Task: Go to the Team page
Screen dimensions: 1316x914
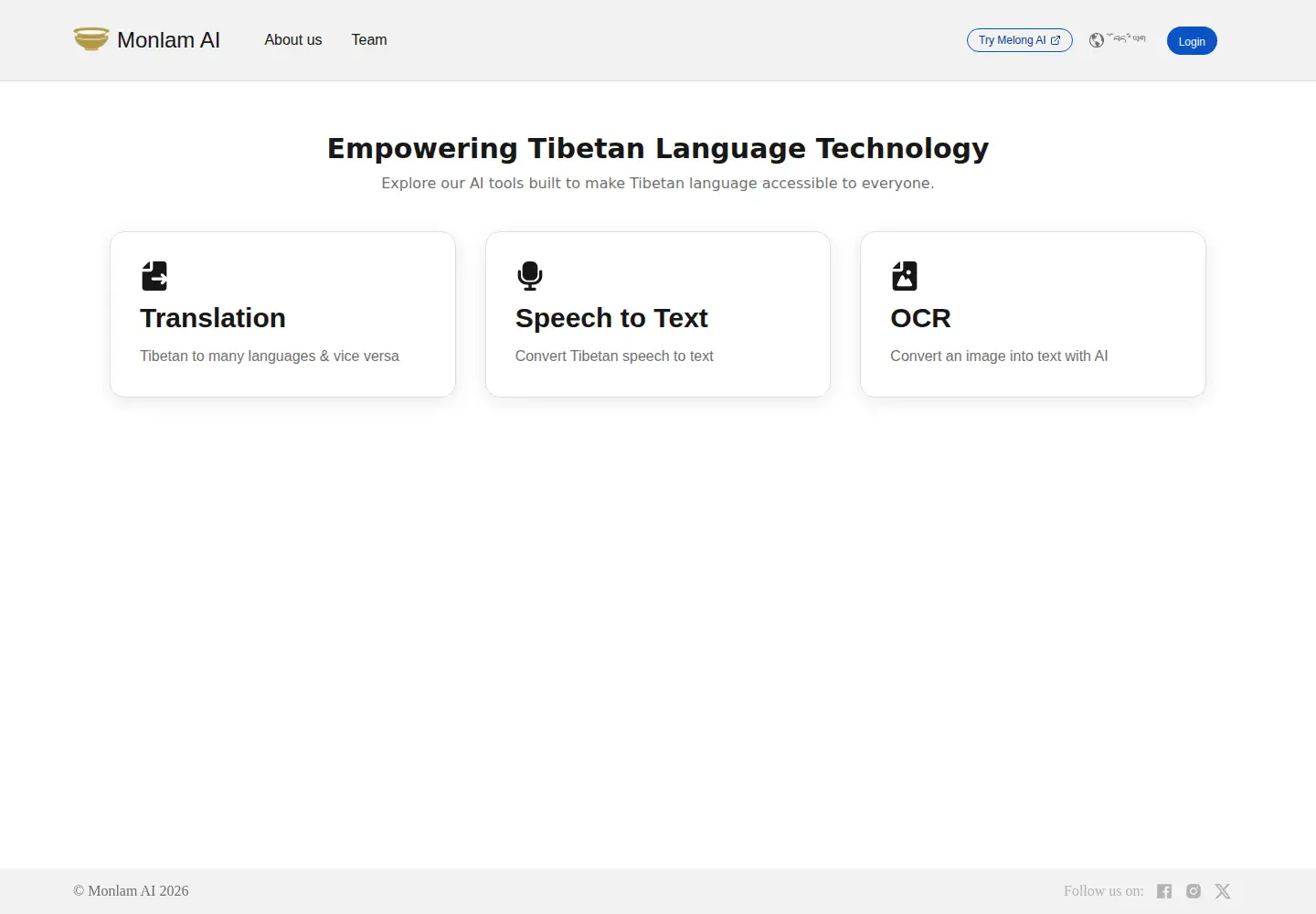Action: click(x=369, y=40)
